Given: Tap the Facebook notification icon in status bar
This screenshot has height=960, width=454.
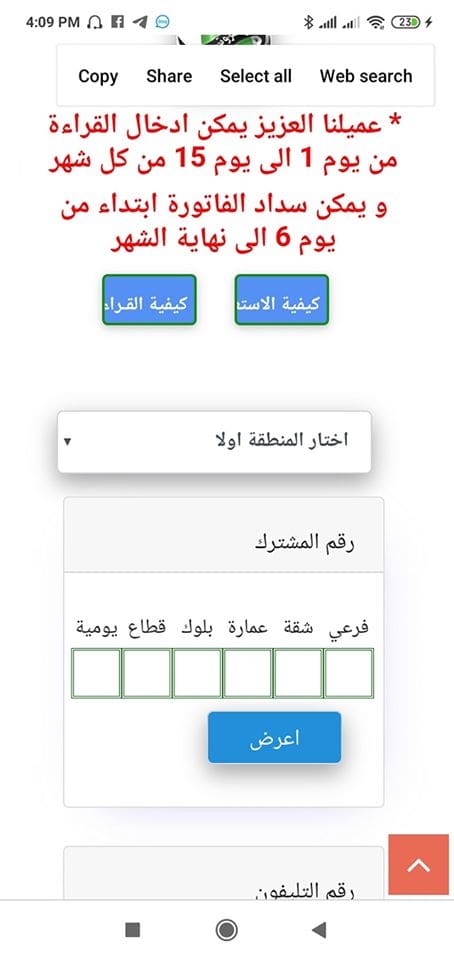Looking at the screenshot, I should pos(117,22).
